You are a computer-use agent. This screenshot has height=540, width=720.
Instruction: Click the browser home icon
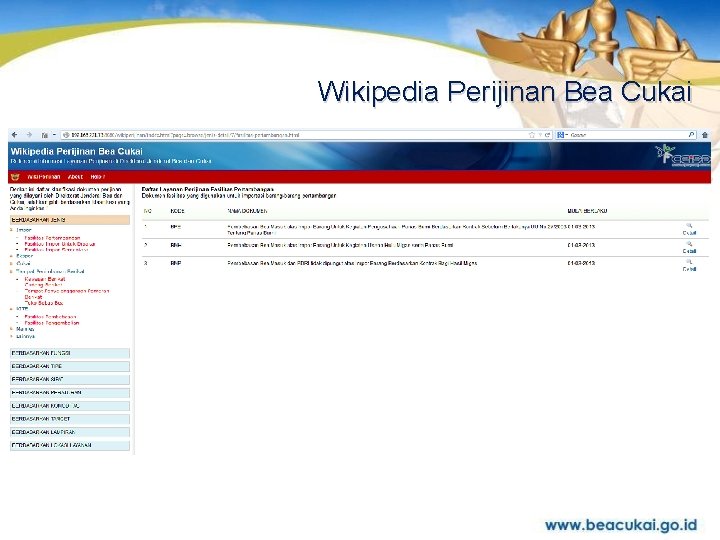[705, 135]
